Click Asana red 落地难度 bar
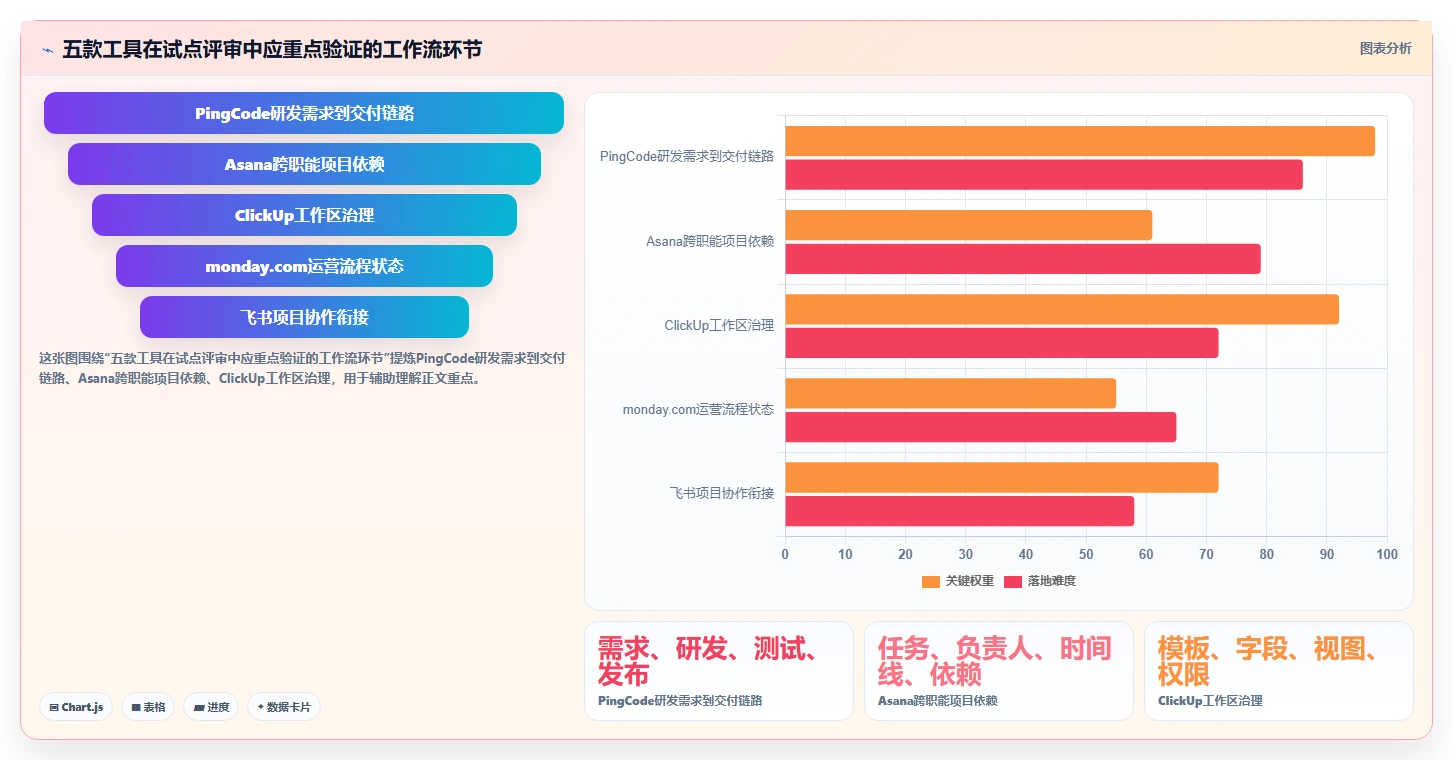 click(x=1023, y=258)
